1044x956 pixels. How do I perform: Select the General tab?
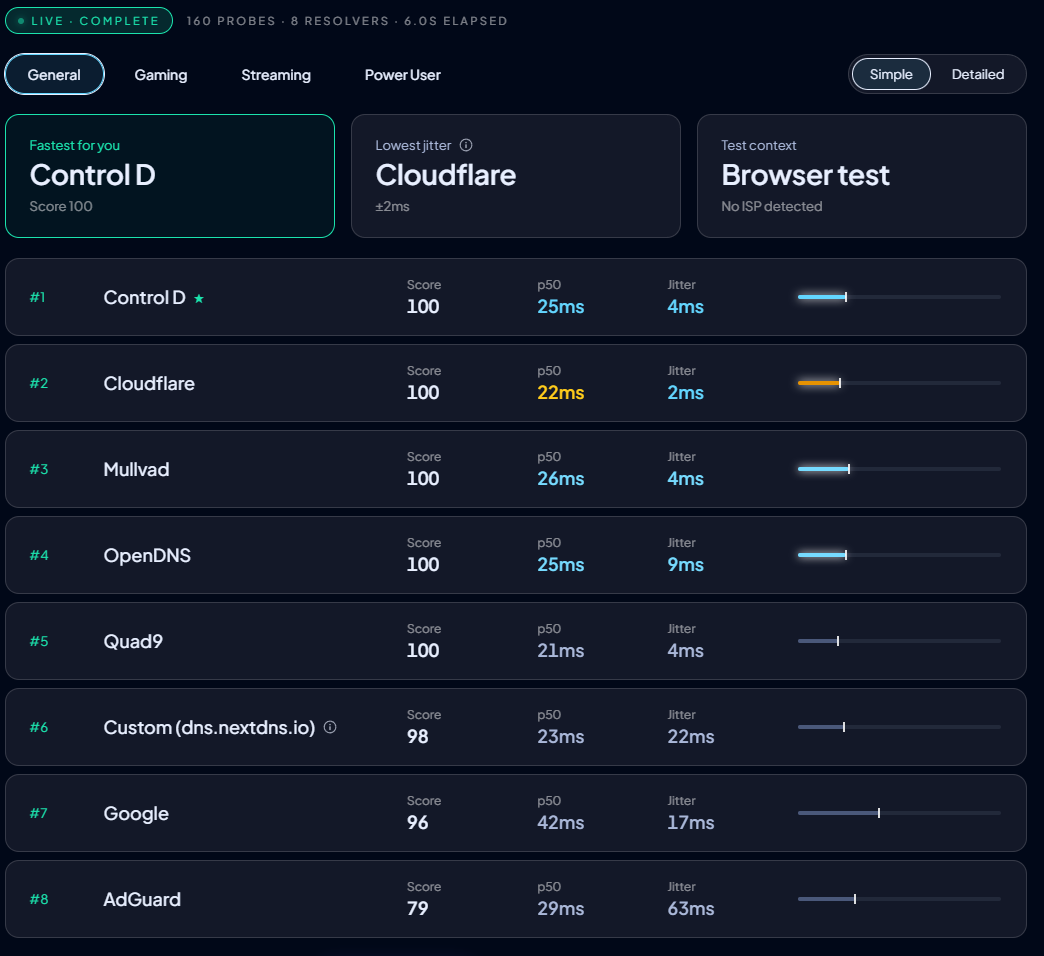[54, 75]
